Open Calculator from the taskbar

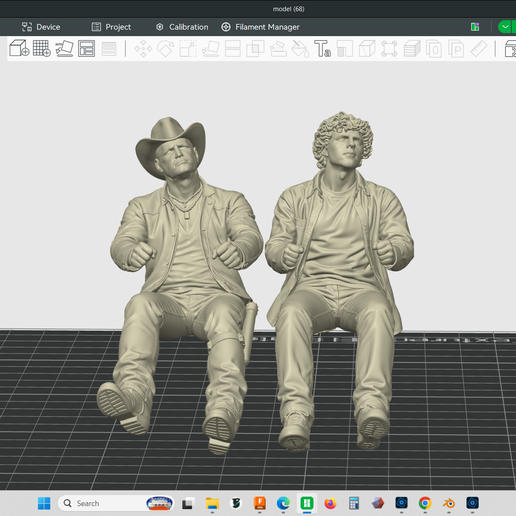click(x=354, y=503)
